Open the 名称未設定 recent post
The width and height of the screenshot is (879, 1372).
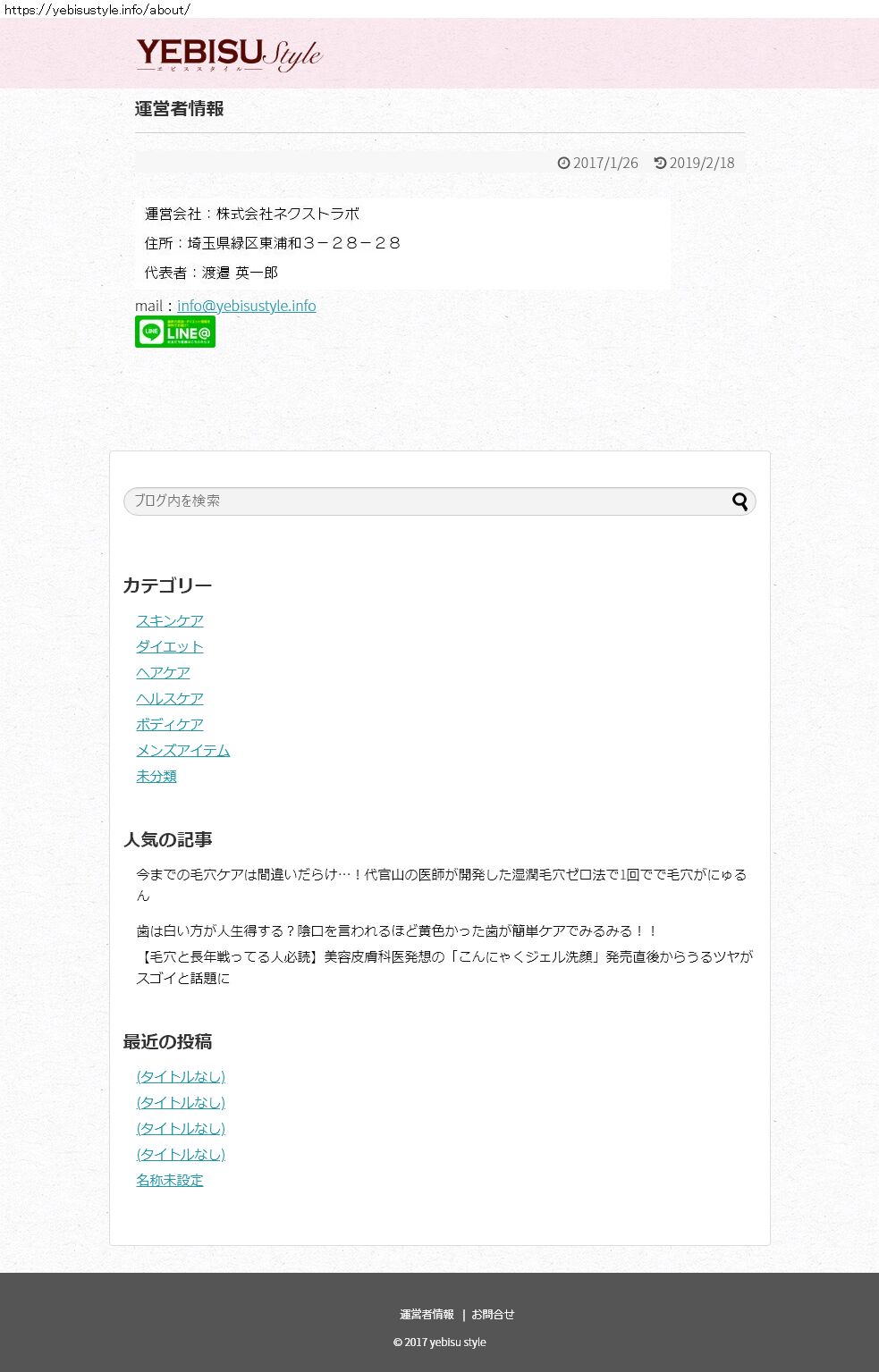coord(170,1181)
